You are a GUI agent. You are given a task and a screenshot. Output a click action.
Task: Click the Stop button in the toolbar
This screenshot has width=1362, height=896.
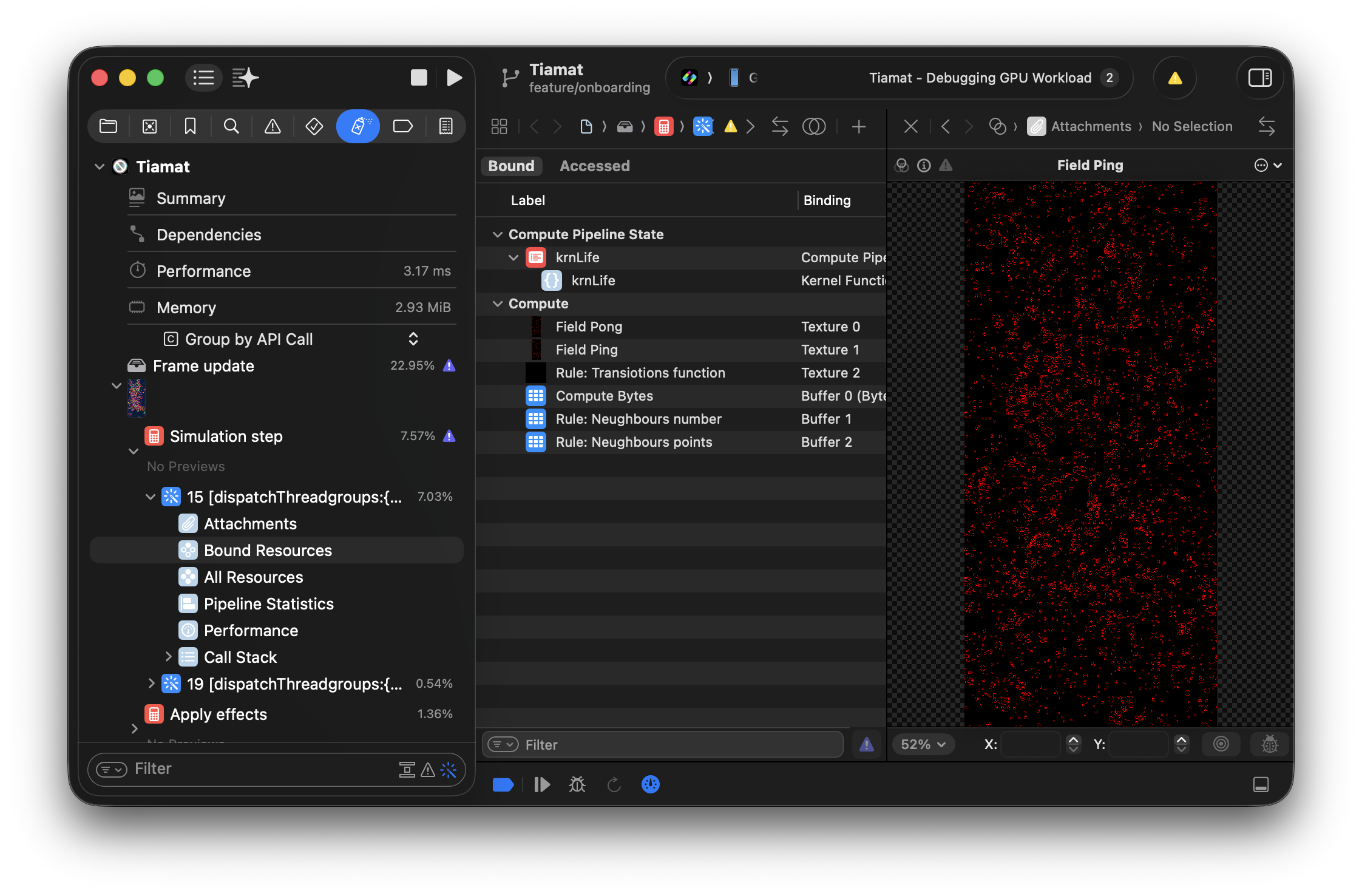[x=419, y=78]
